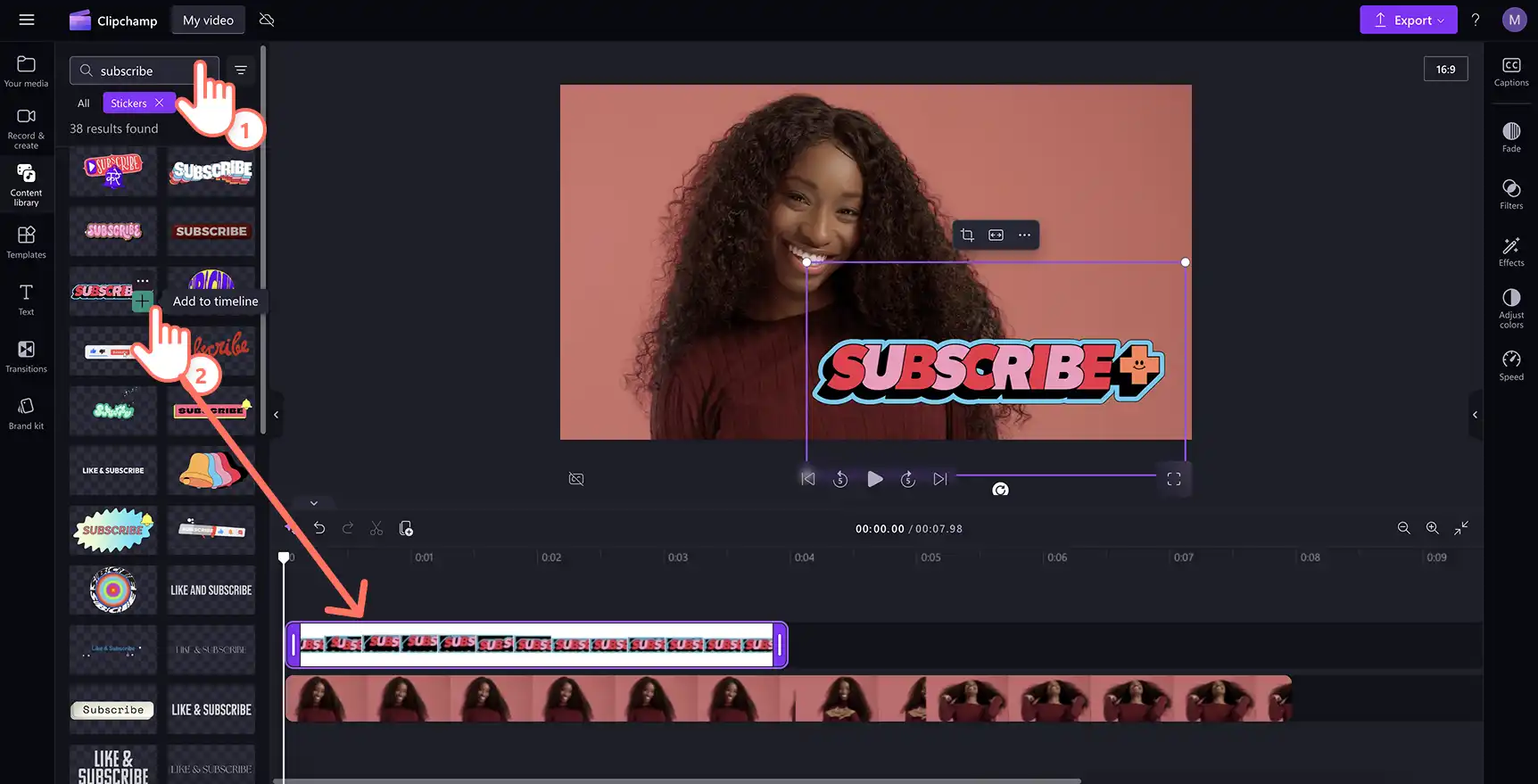Rewind five seconds
Screen dimensions: 1538x784
click(x=840, y=479)
